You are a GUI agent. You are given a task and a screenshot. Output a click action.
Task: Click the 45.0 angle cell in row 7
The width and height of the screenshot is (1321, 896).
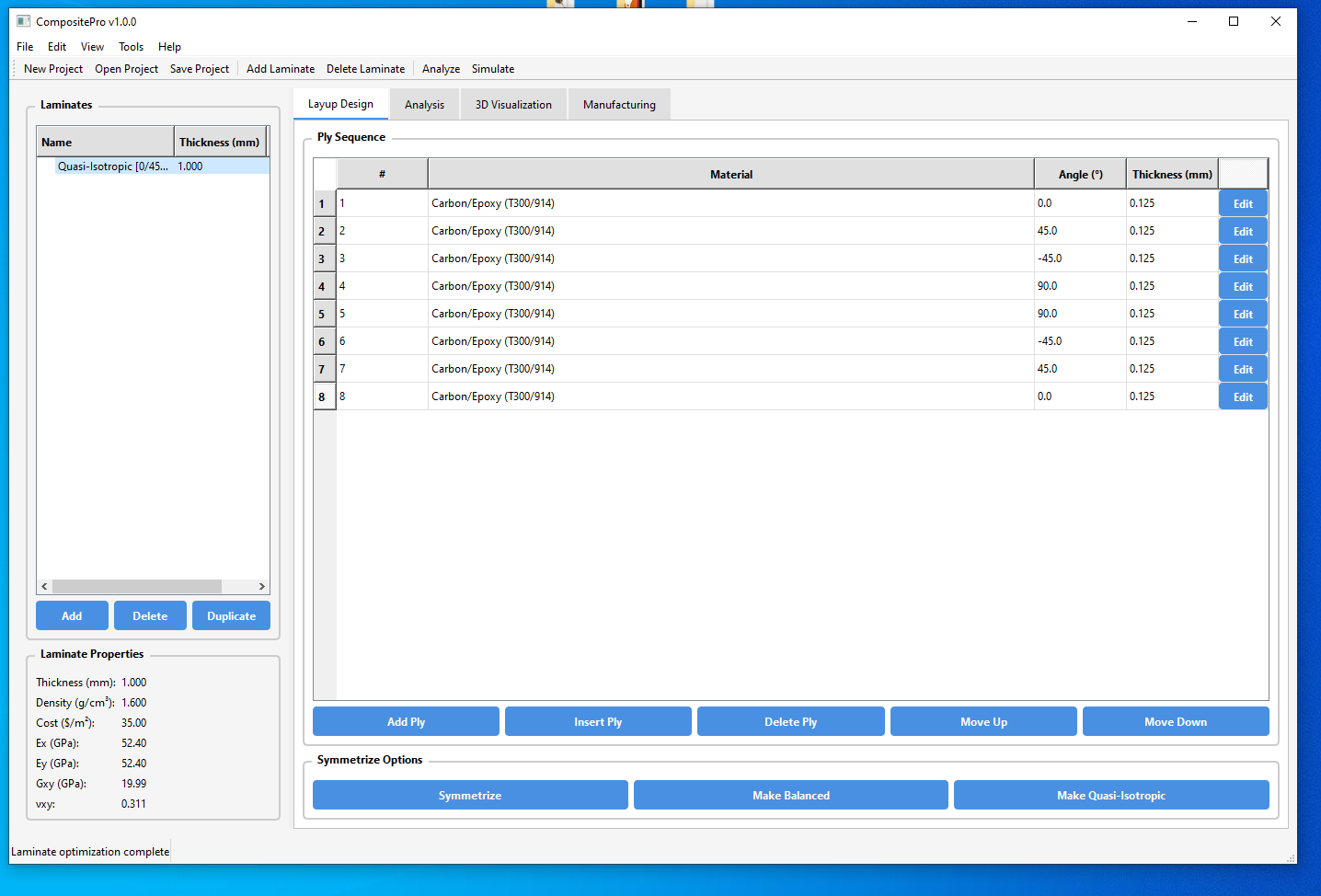(x=1080, y=369)
